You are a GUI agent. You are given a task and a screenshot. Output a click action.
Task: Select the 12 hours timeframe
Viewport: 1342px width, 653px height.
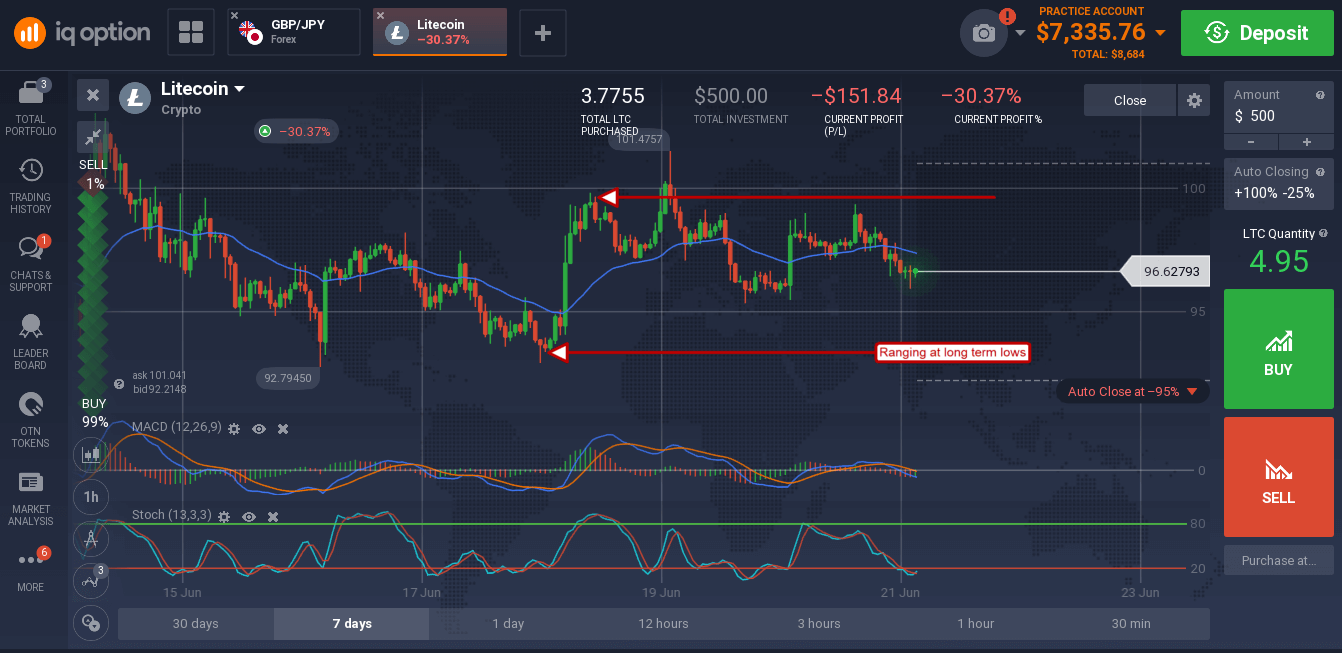pos(664,624)
